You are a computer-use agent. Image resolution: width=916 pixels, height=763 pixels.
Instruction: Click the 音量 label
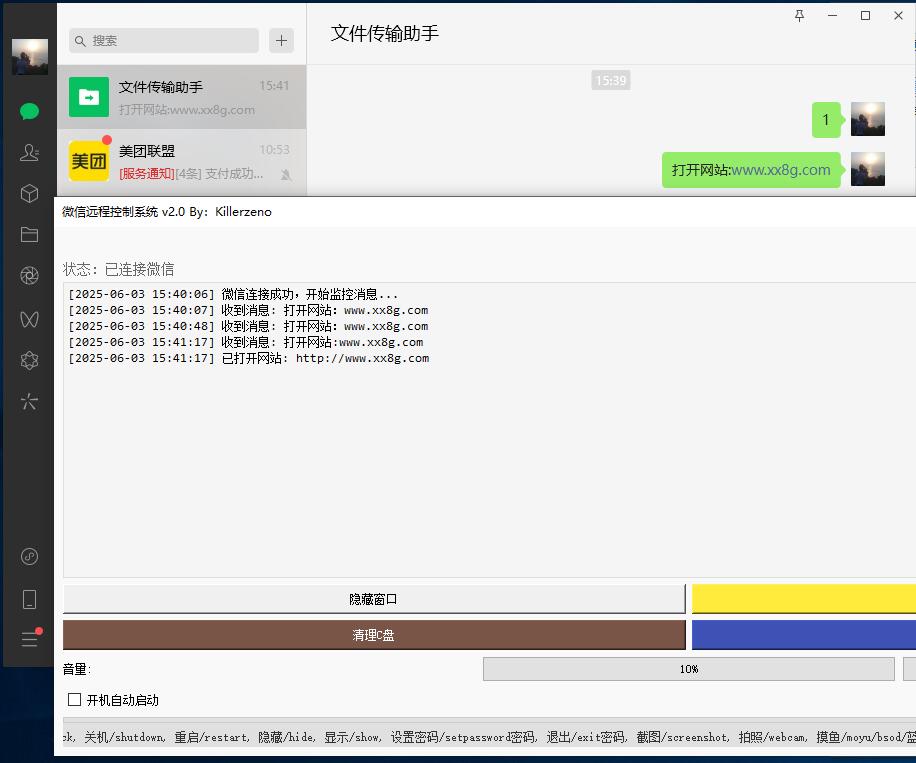[x=77, y=669]
